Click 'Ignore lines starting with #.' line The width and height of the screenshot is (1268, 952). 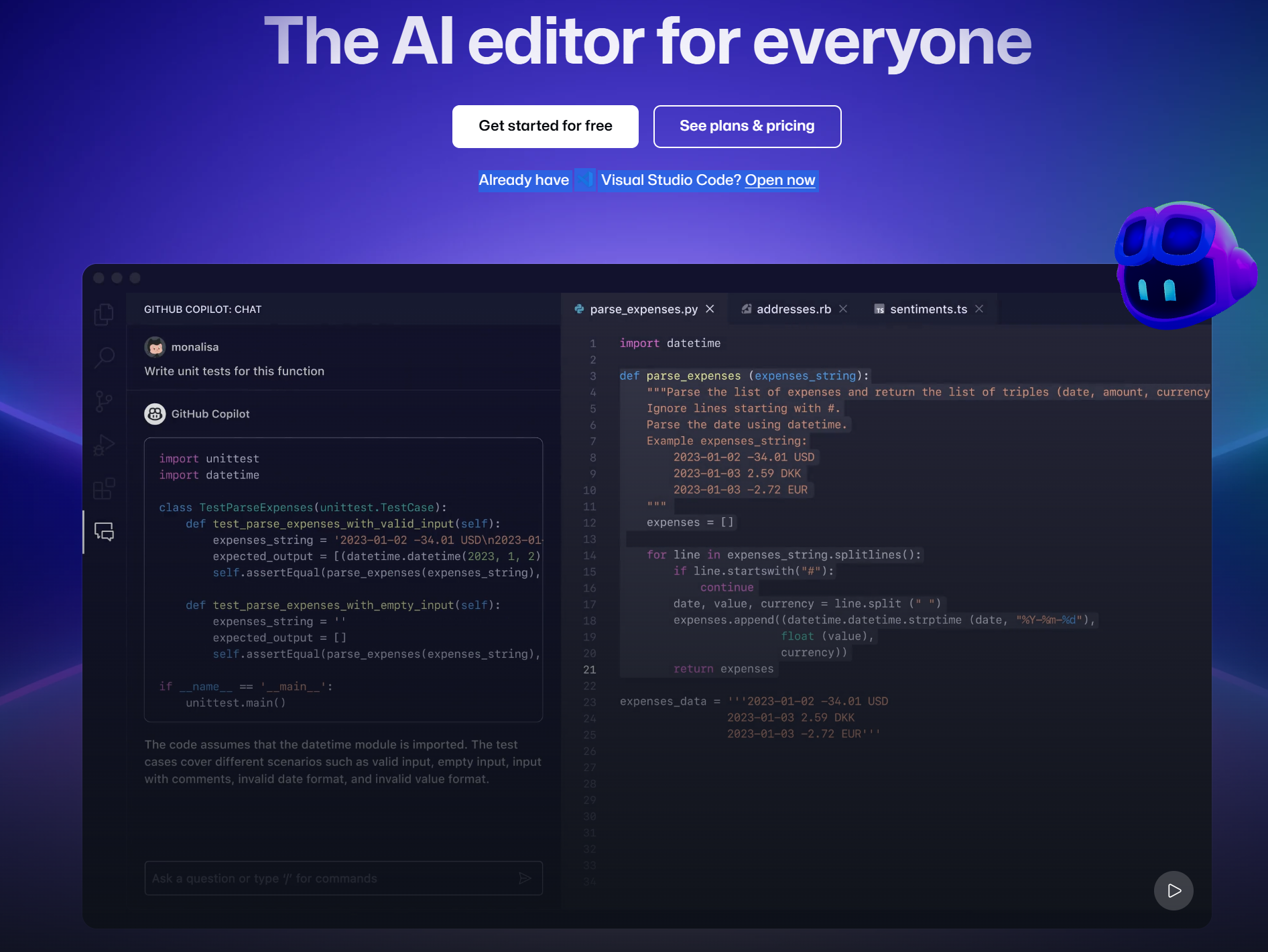coord(743,409)
